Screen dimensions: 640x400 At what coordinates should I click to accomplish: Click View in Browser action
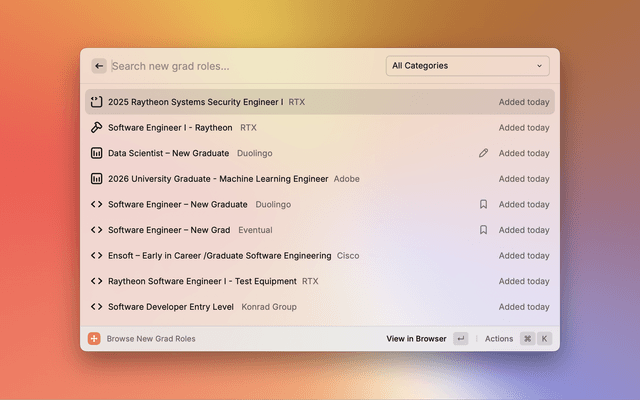(416, 339)
